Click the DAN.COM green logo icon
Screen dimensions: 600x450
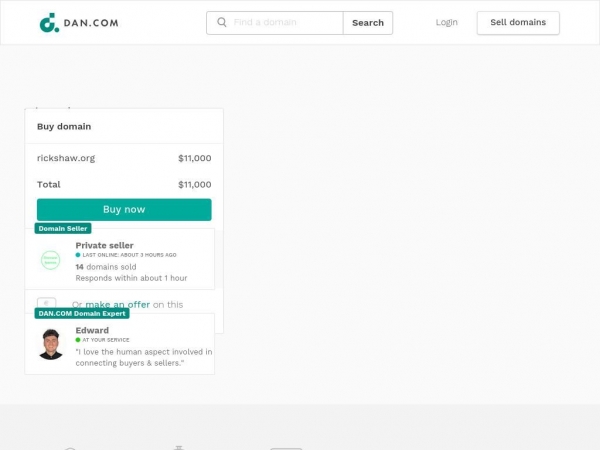49,23
